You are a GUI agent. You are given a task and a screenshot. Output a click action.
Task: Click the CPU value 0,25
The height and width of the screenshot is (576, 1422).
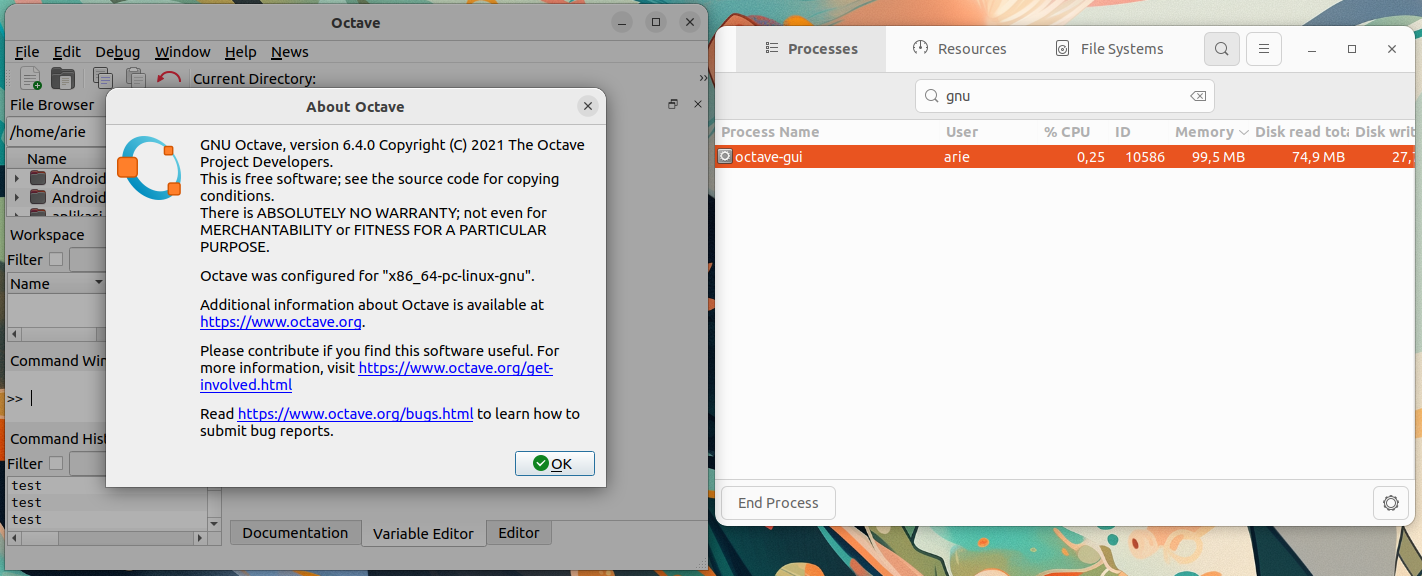[x=1091, y=156]
